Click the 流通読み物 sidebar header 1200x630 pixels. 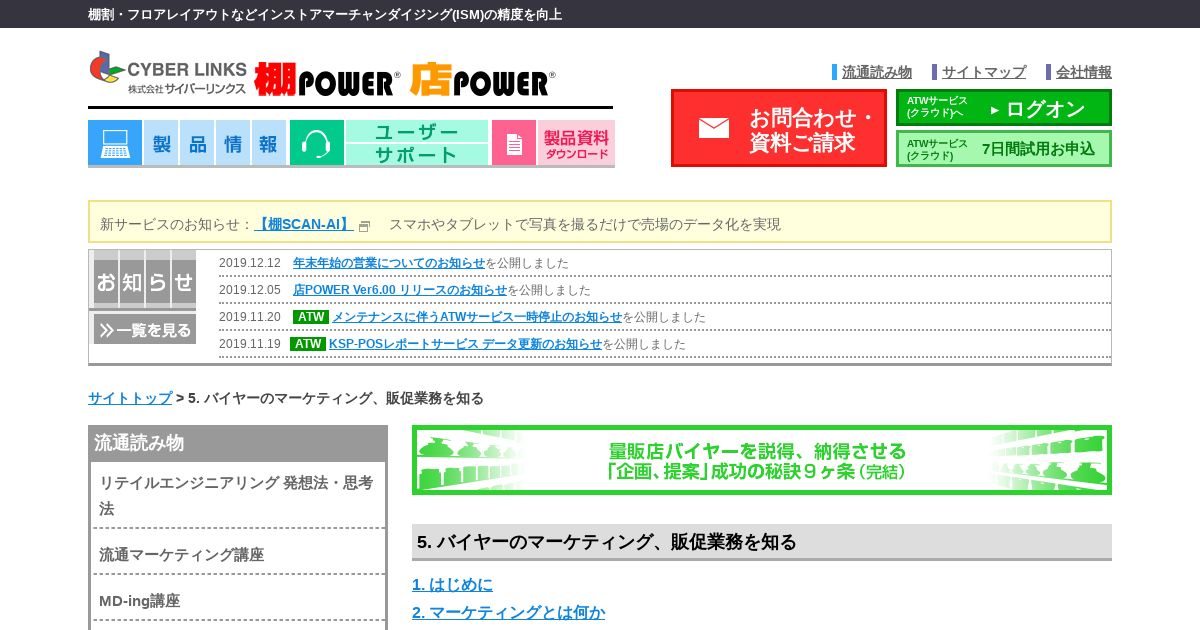[x=238, y=443]
